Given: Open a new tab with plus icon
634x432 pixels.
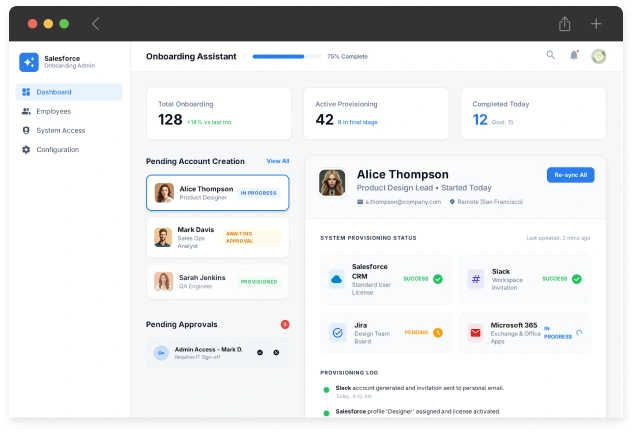Looking at the screenshot, I should tap(596, 23).
